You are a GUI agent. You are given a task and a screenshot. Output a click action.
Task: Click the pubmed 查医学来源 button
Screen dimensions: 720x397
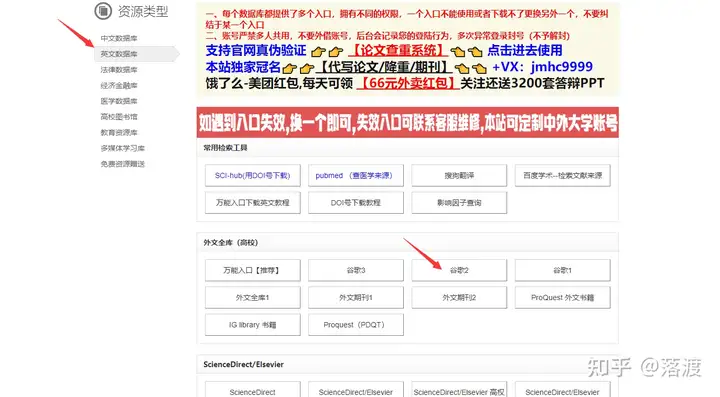click(x=356, y=175)
